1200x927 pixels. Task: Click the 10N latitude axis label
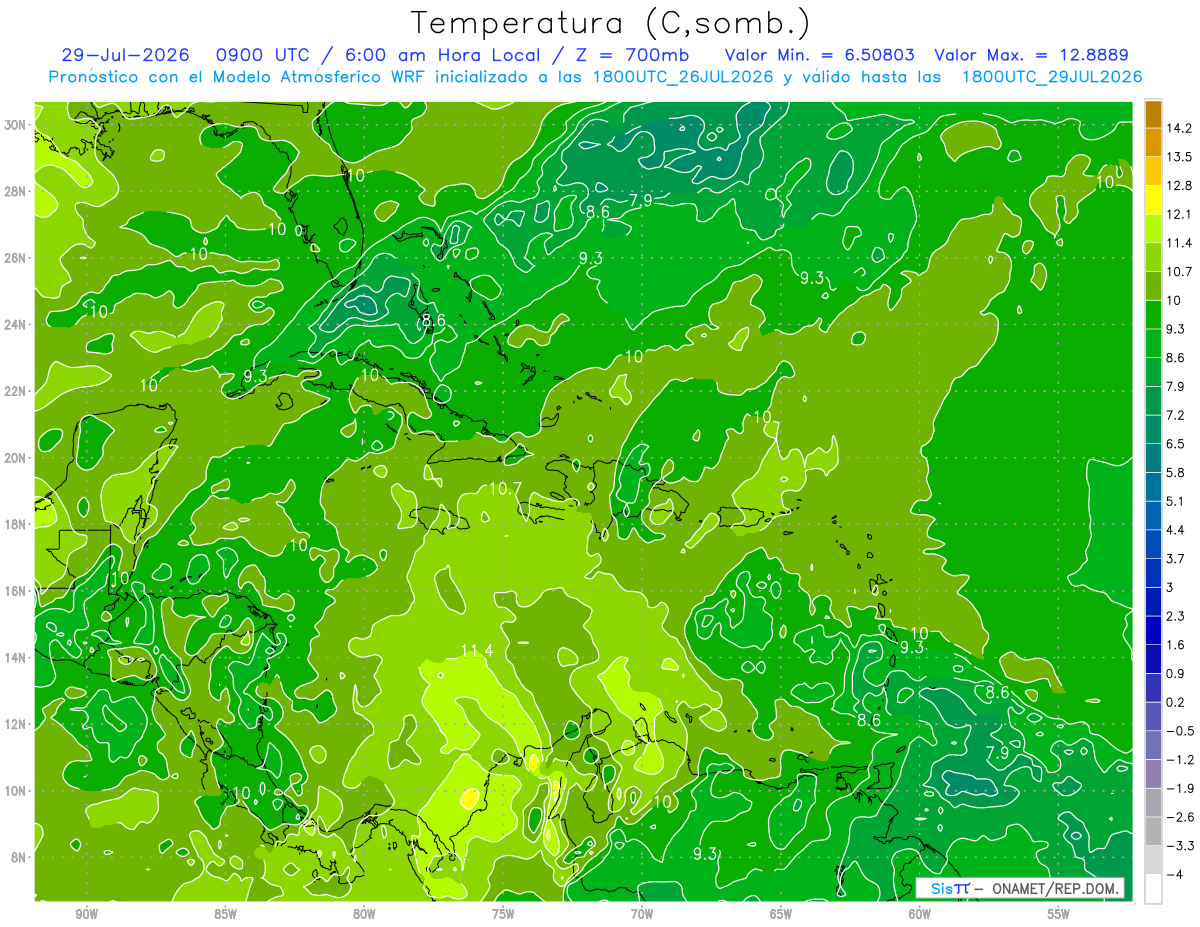coord(15,791)
